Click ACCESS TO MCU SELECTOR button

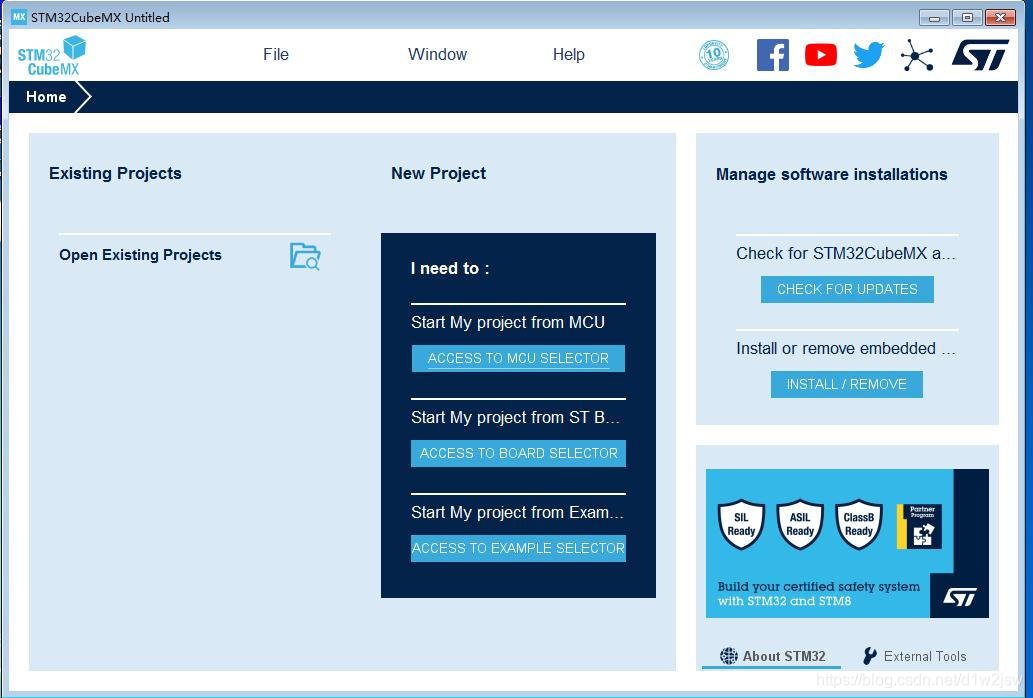(x=518, y=358)
